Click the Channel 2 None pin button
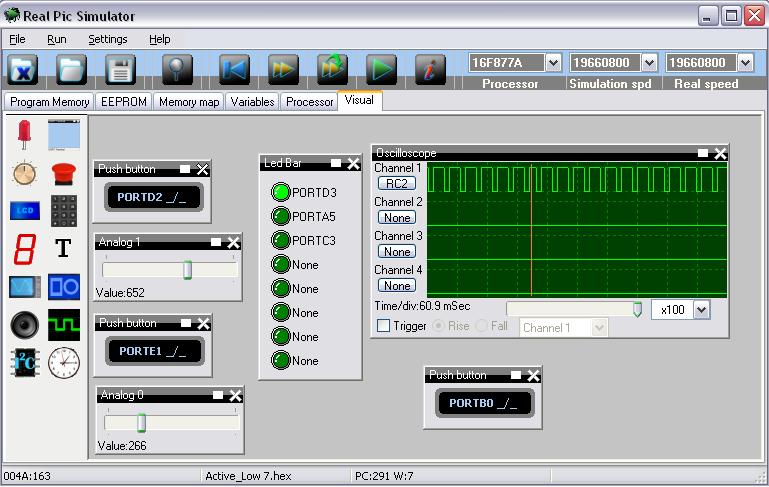The image size is (769, 487). 397,217
